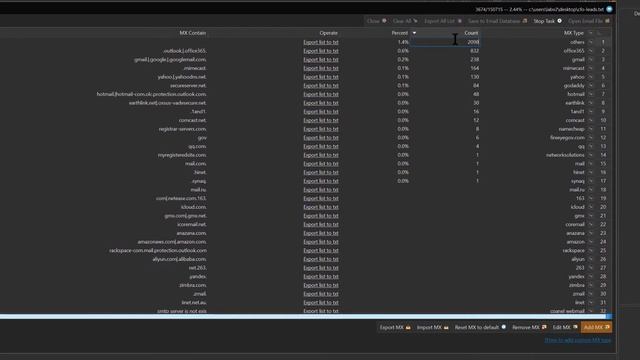
Task: Click the MX Contain column header
Action: (x=193, y=33)
